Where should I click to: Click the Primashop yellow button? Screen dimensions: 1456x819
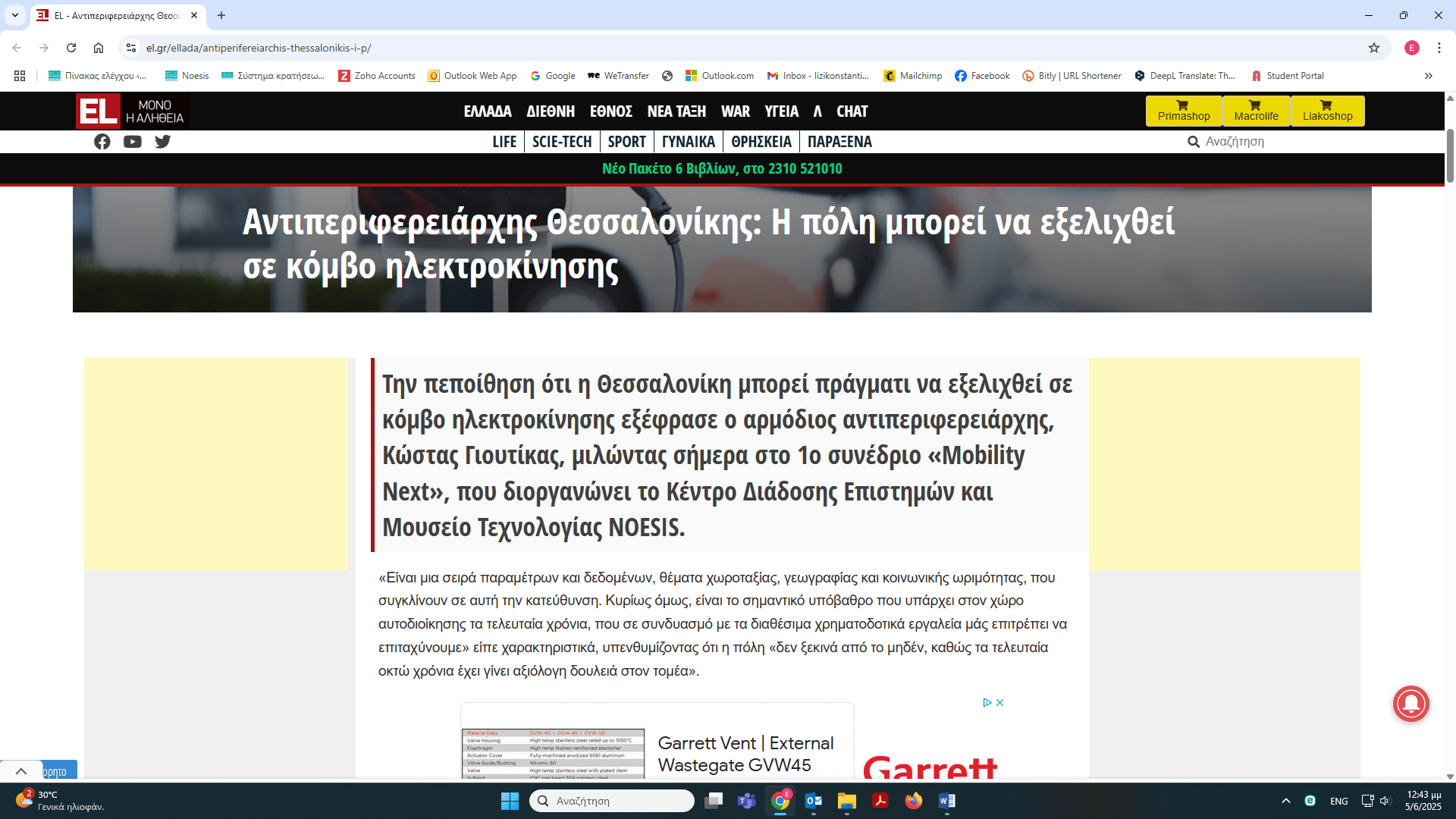[1183, 111]
